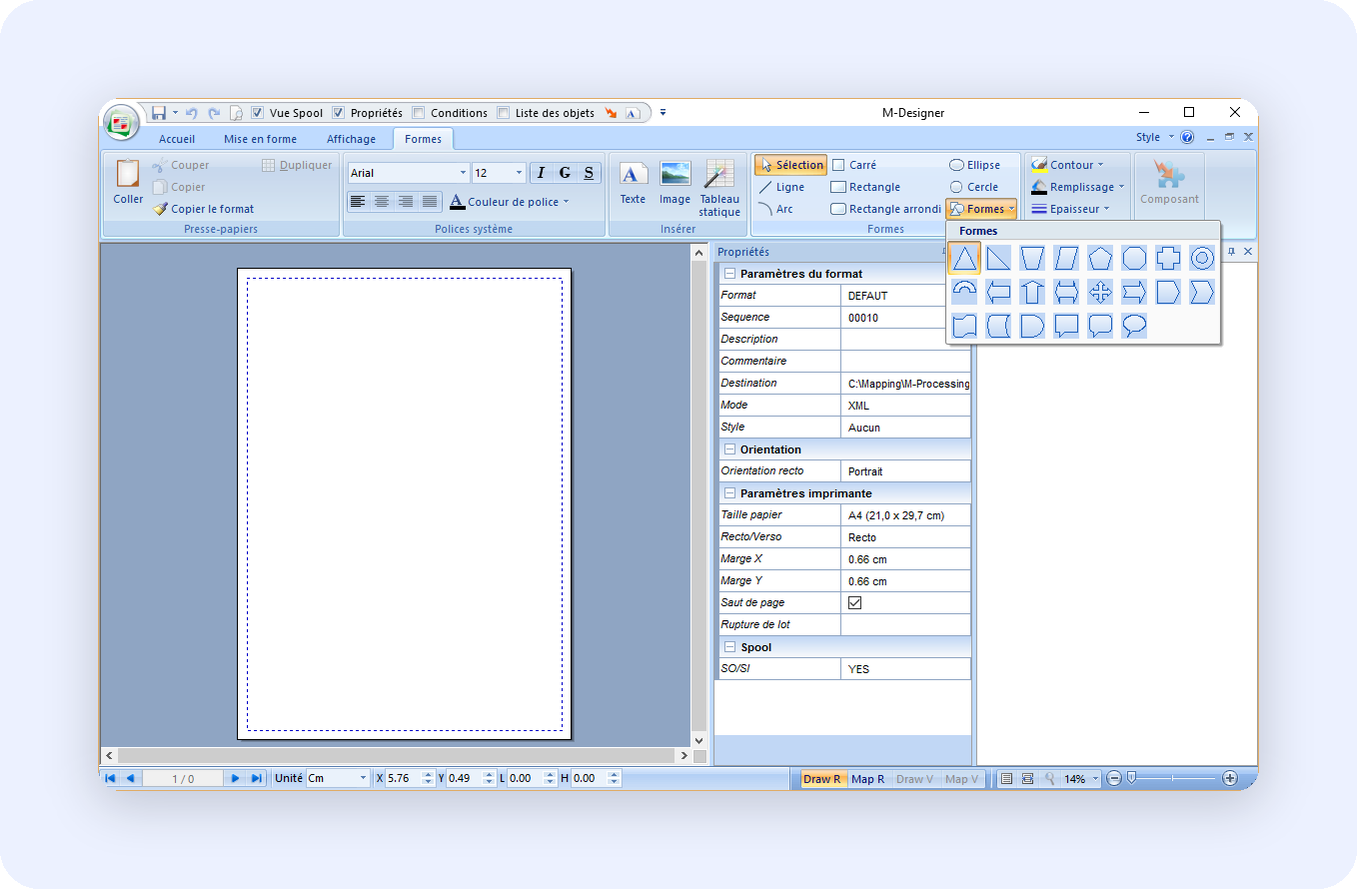Choose the pentagon shape
The width and height of the screenshot is (1357, 889).
(x=1100, y=259)
